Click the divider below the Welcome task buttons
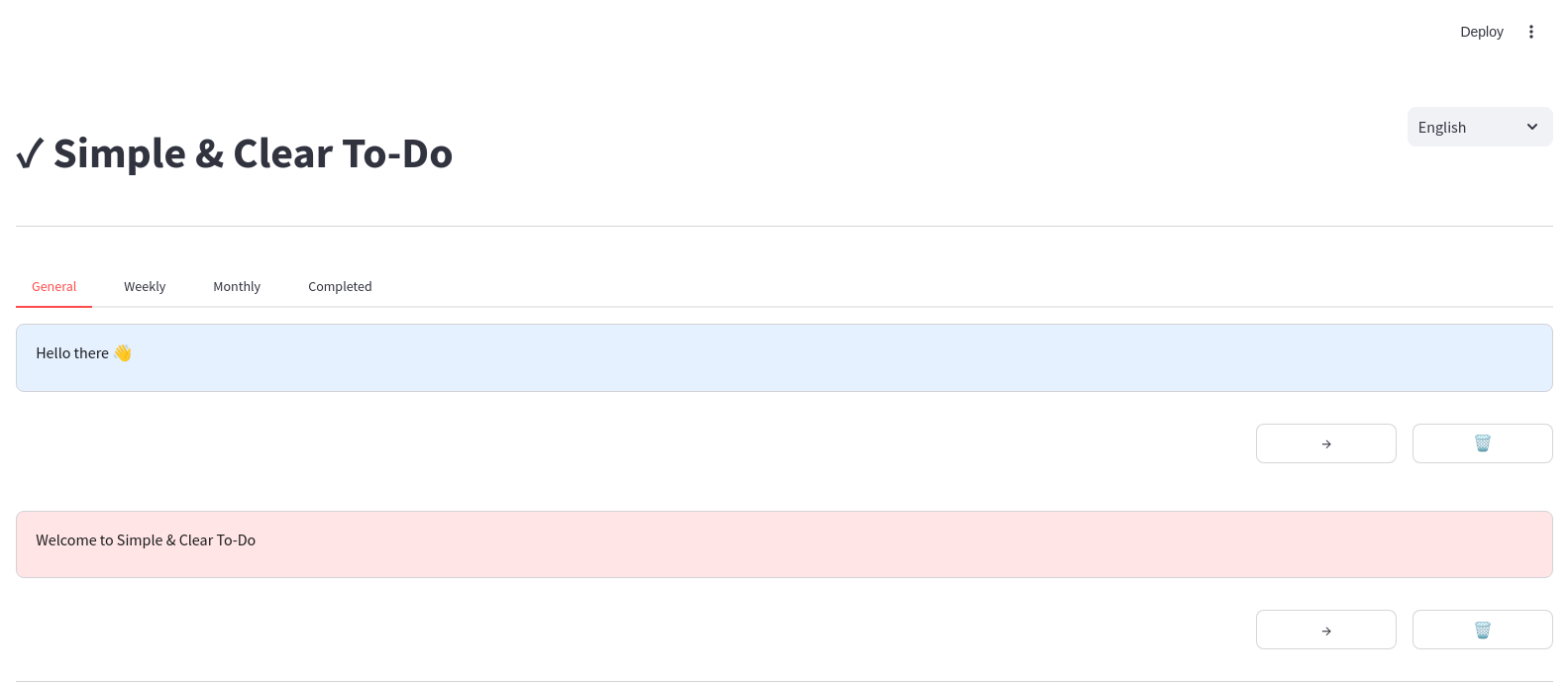Viewport: 1568px width, 684px height. point(784,681)
